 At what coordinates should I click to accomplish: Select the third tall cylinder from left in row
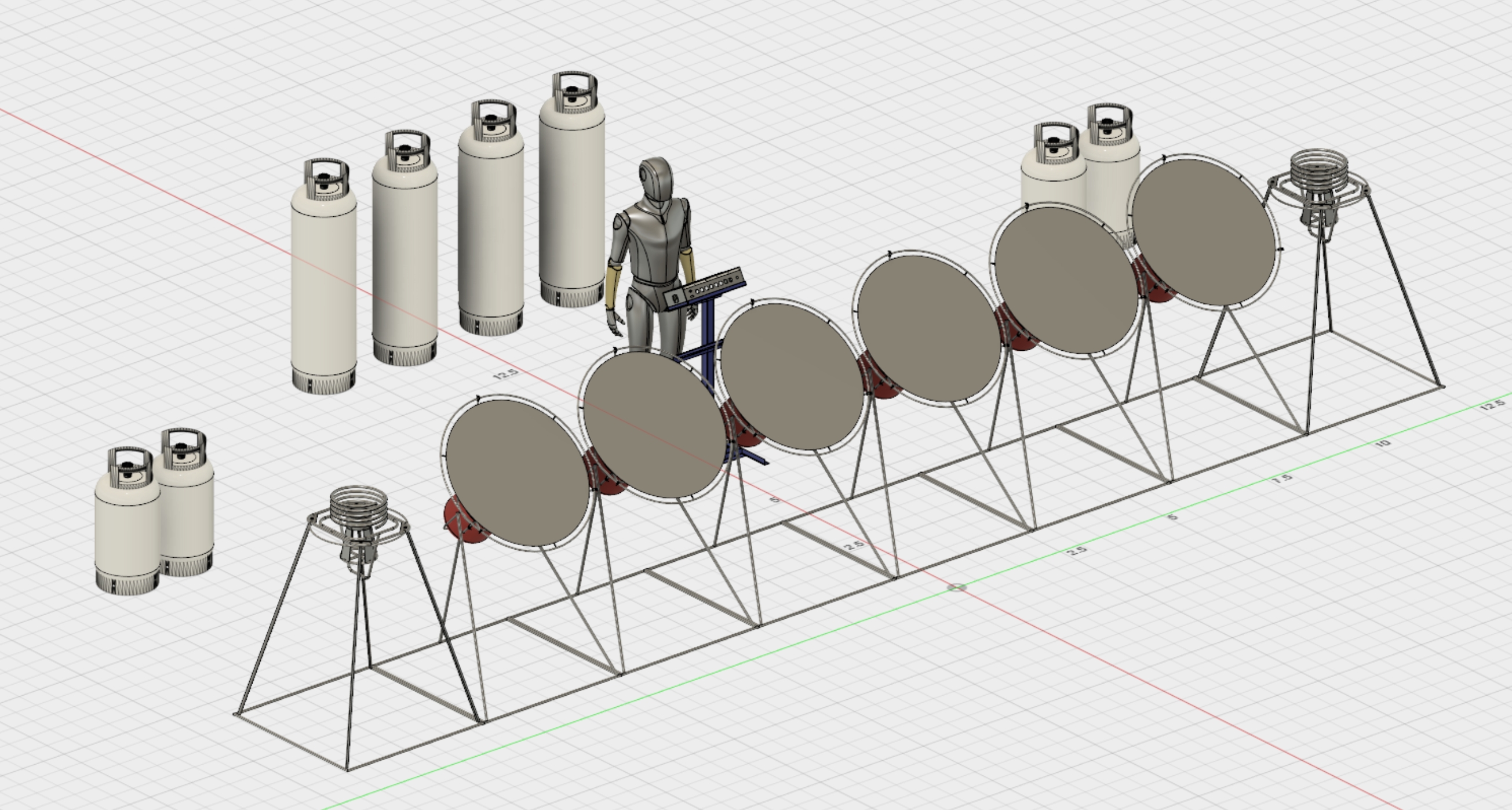[x=491, y=218]
